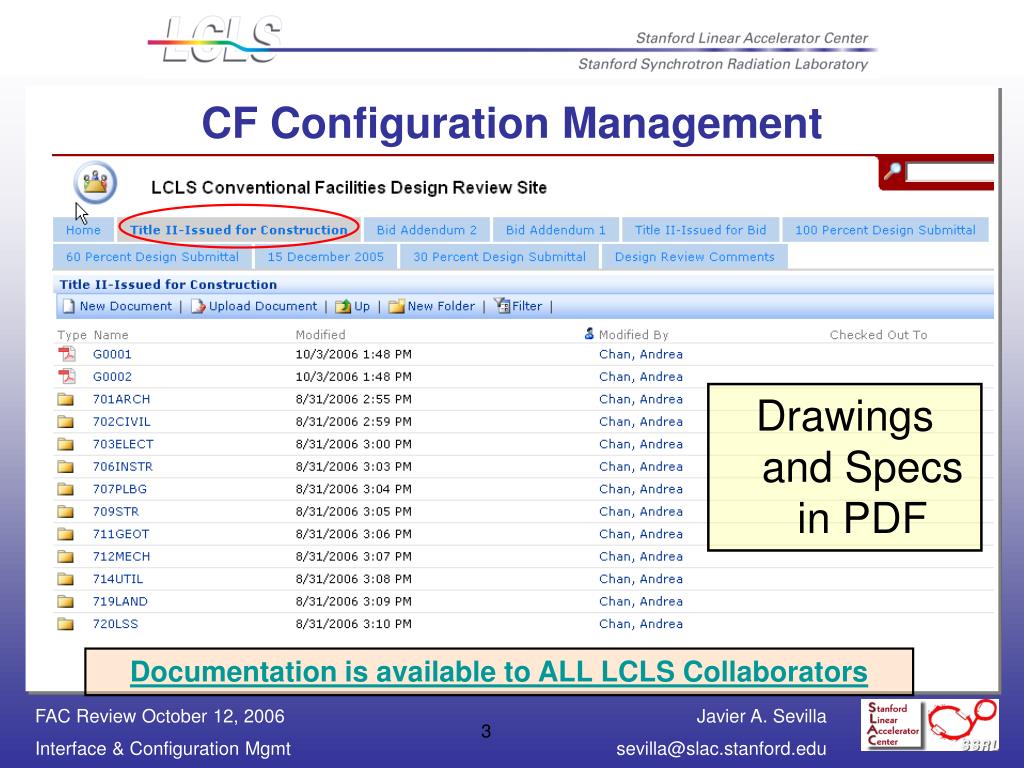Image resolution: width=1024 pixels, height=768 pixels.
Task: Open the 707PLBG folder
Action: (120, 489)
